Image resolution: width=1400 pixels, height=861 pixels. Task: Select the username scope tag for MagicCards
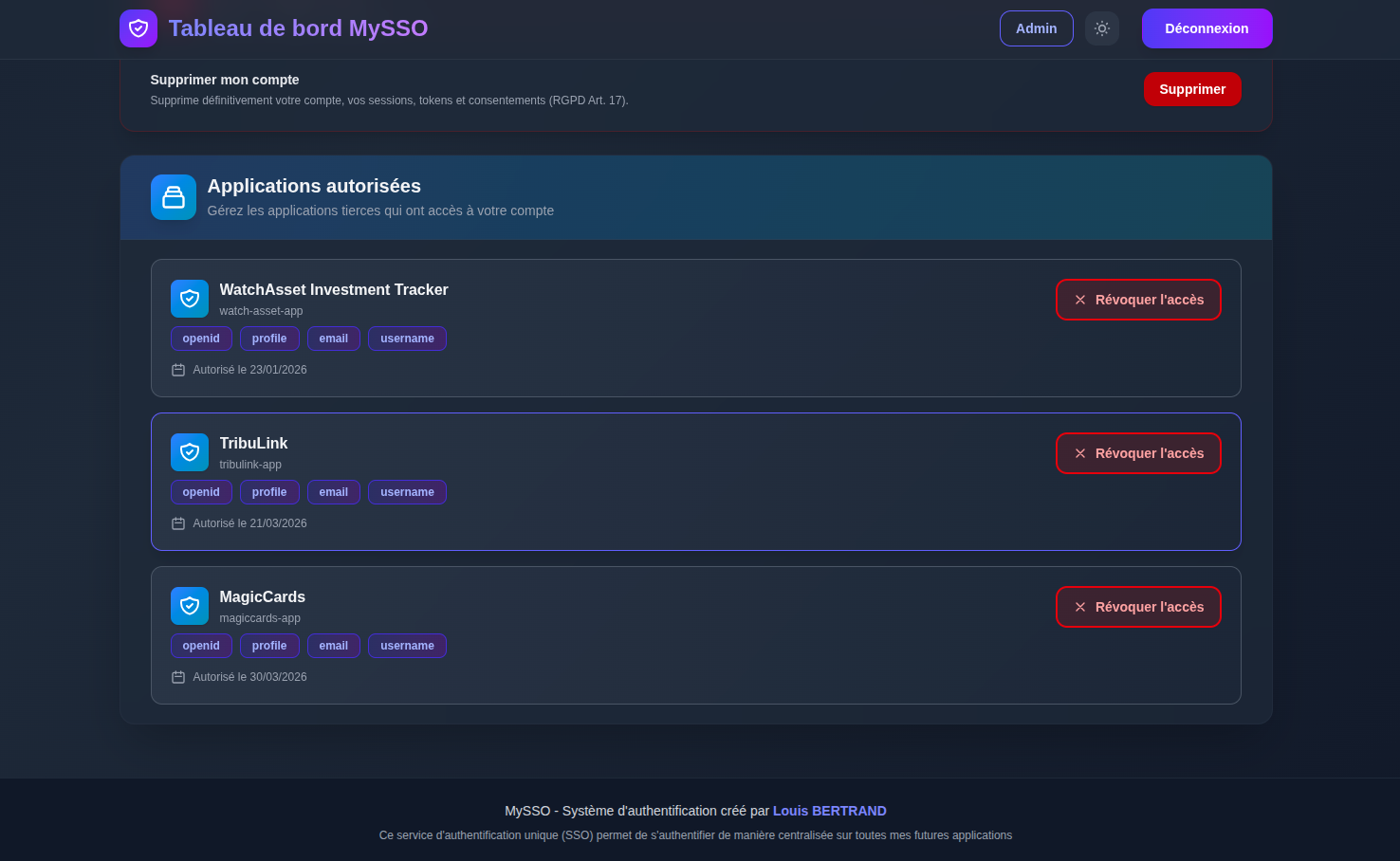[407, 646]
